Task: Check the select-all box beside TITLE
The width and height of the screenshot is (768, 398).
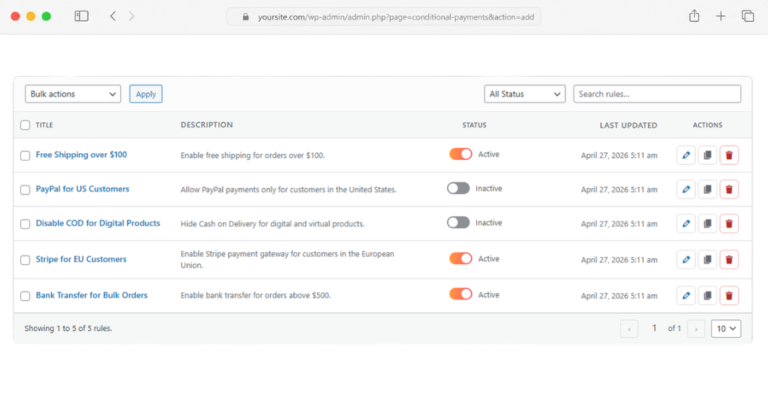Action: (25, 125)
